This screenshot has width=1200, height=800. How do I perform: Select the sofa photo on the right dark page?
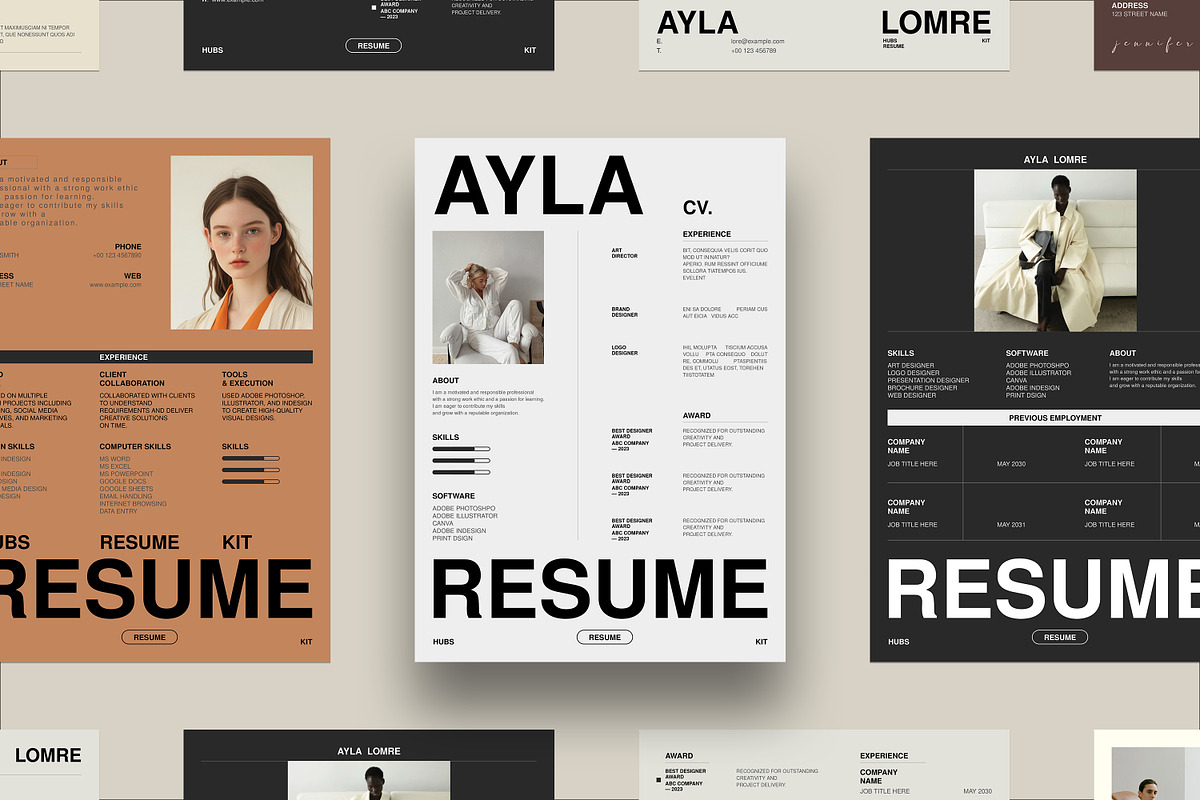click(x=1055, y=250)
